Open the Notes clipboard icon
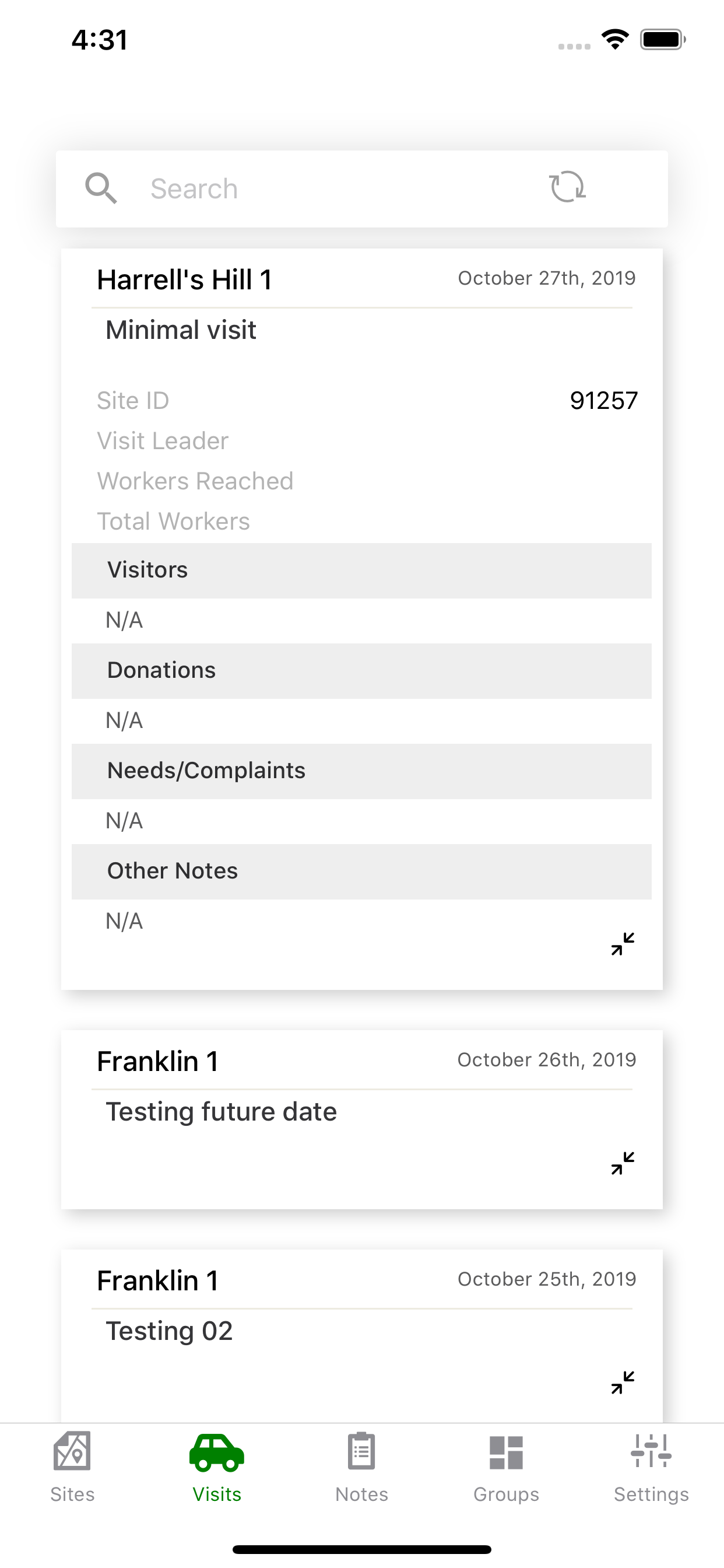Viewport: 724px width, 1568px height. (x=361, y=1451)
